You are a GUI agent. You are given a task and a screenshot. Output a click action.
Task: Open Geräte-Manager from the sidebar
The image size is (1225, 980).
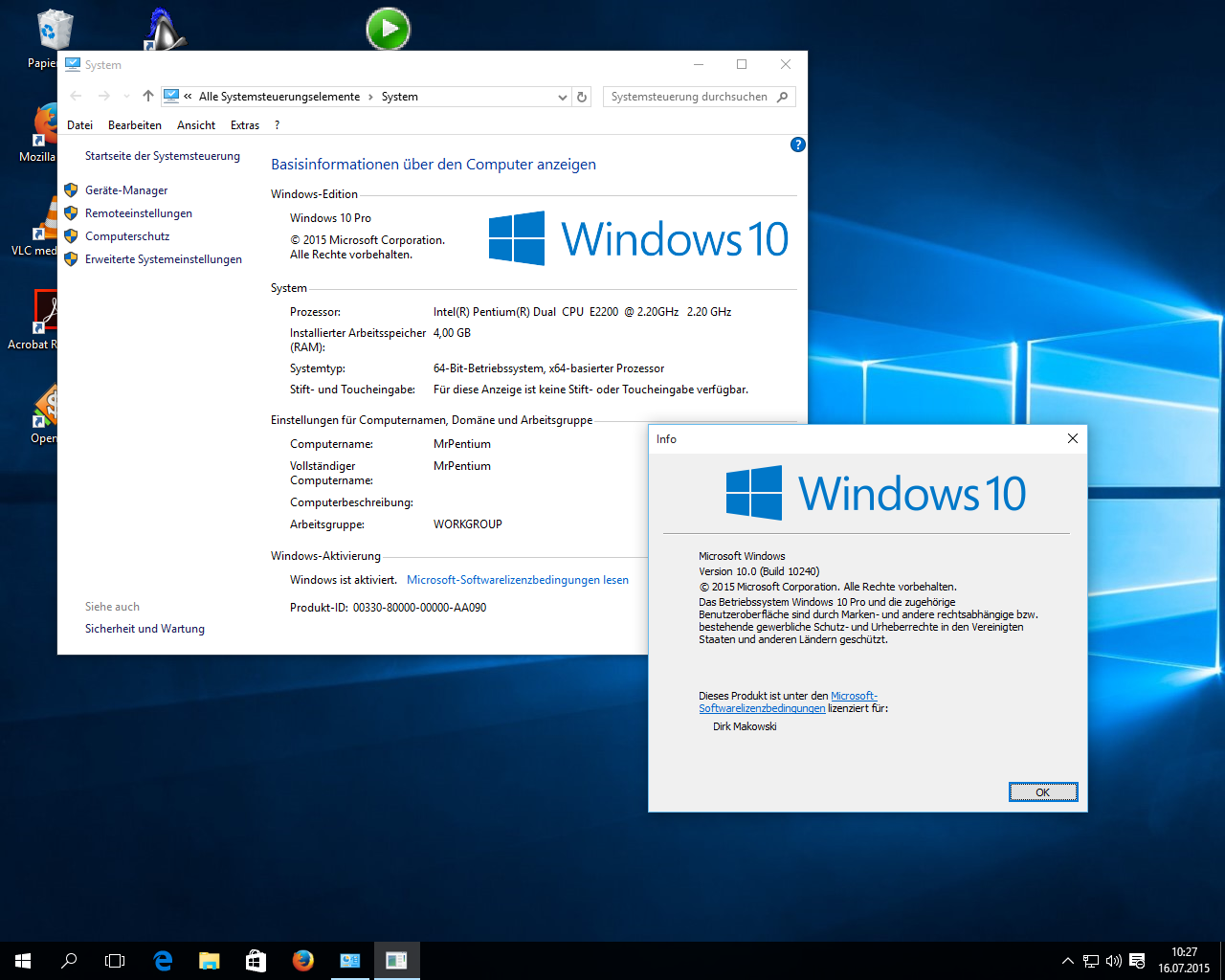tap(126, 190)
